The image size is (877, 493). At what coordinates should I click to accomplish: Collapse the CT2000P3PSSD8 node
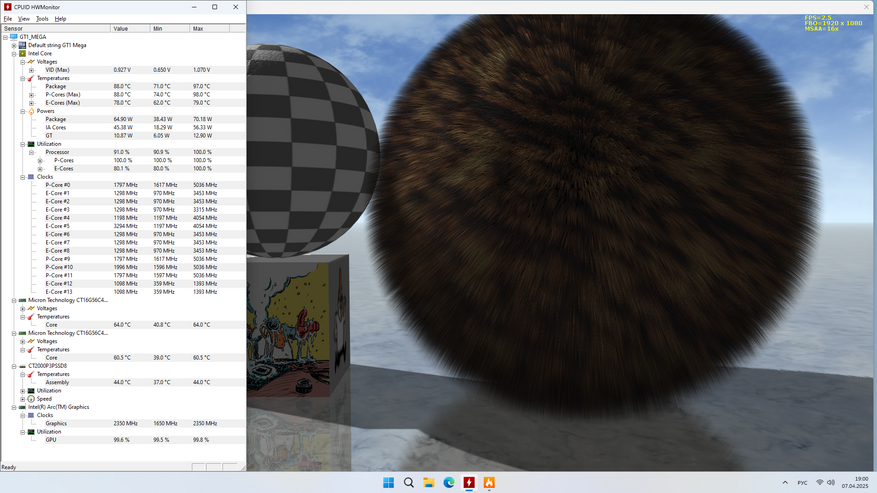(x=14, y=366)
